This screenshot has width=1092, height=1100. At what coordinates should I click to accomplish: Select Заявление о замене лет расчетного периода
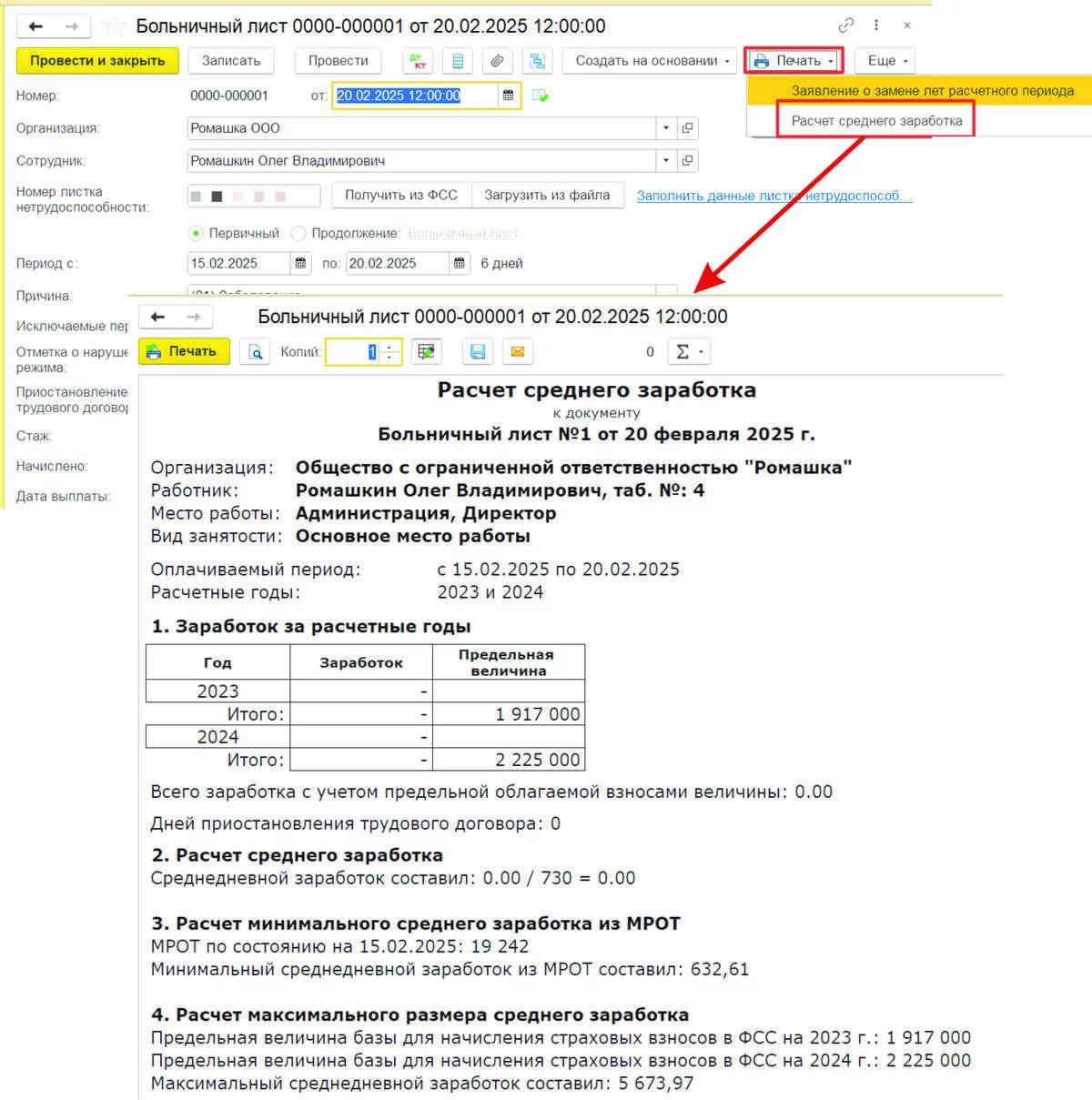[x=934, y=91]
